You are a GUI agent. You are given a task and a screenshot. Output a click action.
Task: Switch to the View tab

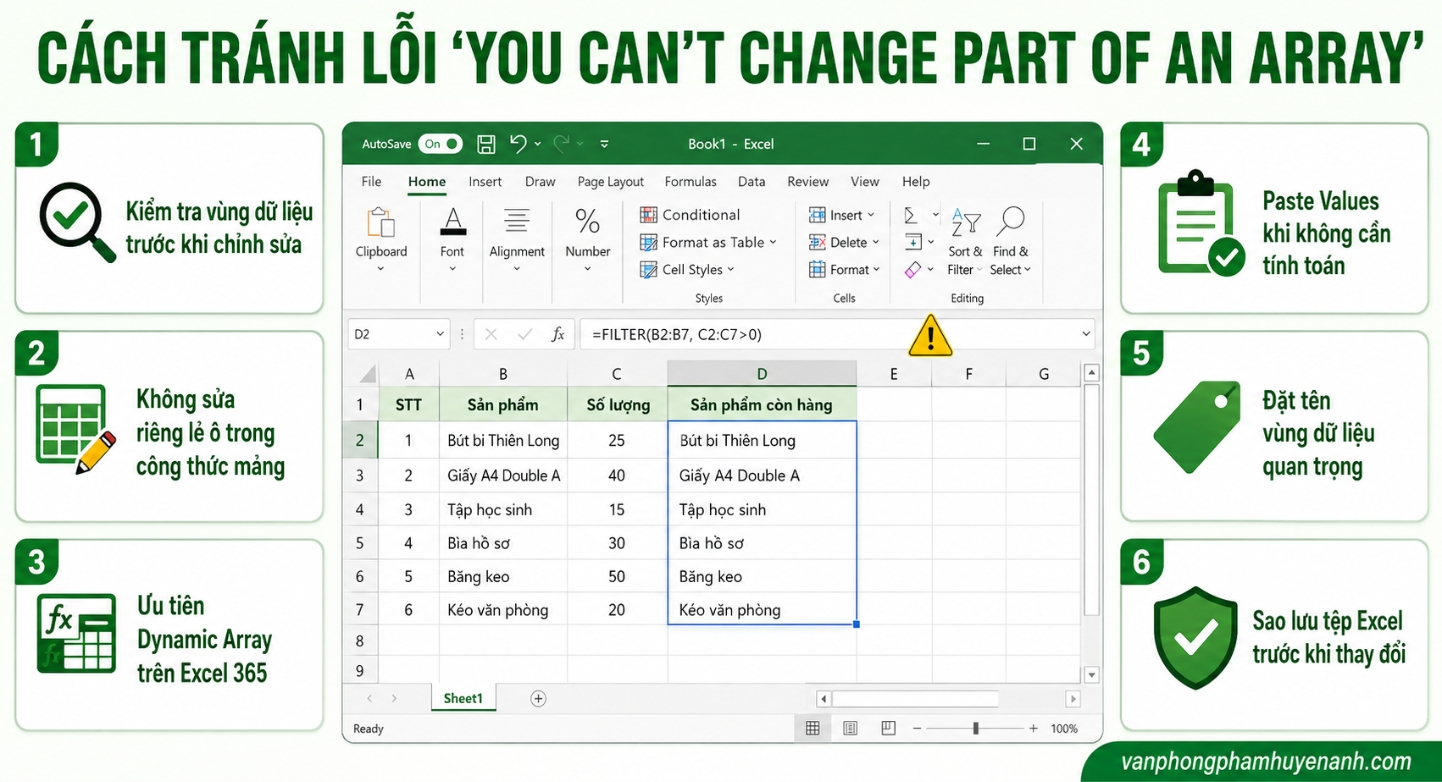coord(865,182)
